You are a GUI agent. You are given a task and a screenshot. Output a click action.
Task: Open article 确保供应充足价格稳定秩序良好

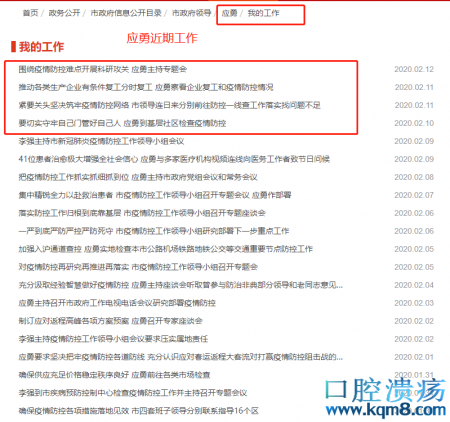(114, 375)
